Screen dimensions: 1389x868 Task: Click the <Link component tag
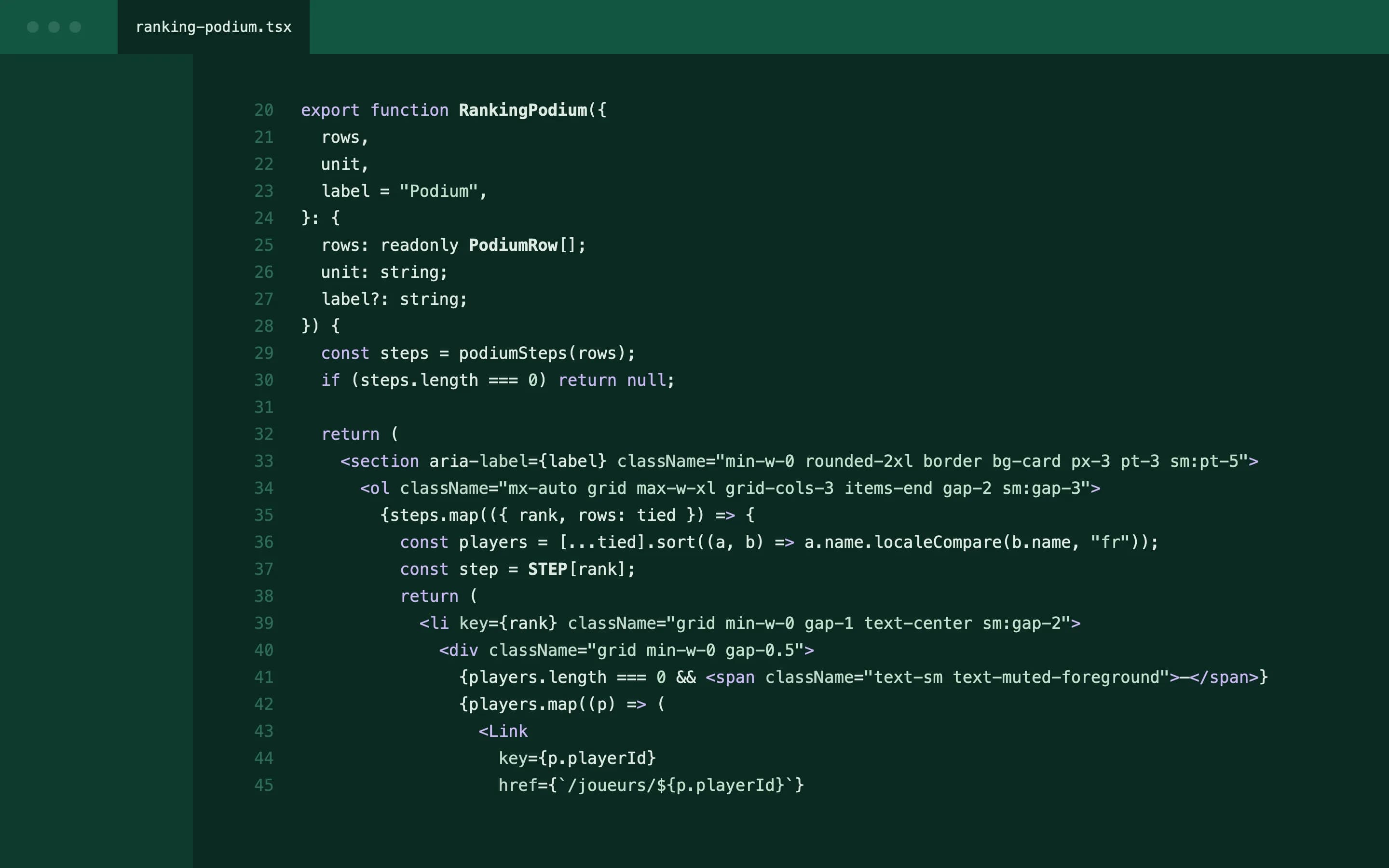tap(504, 731)
